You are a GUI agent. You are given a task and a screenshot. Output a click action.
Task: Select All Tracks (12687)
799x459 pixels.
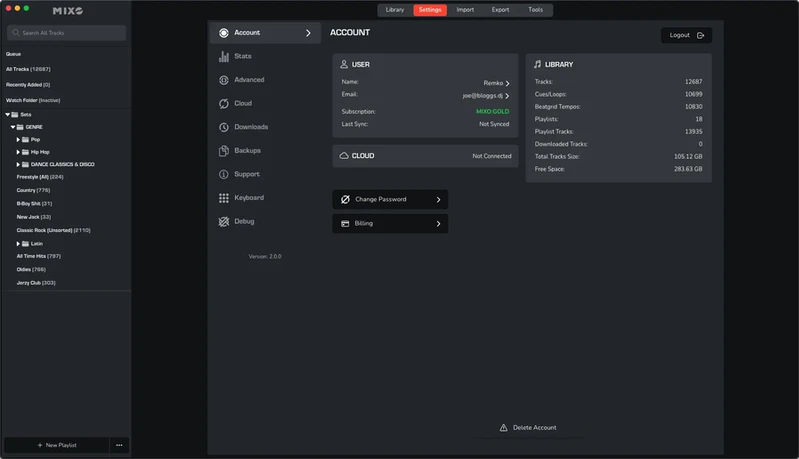coord(28,69)
